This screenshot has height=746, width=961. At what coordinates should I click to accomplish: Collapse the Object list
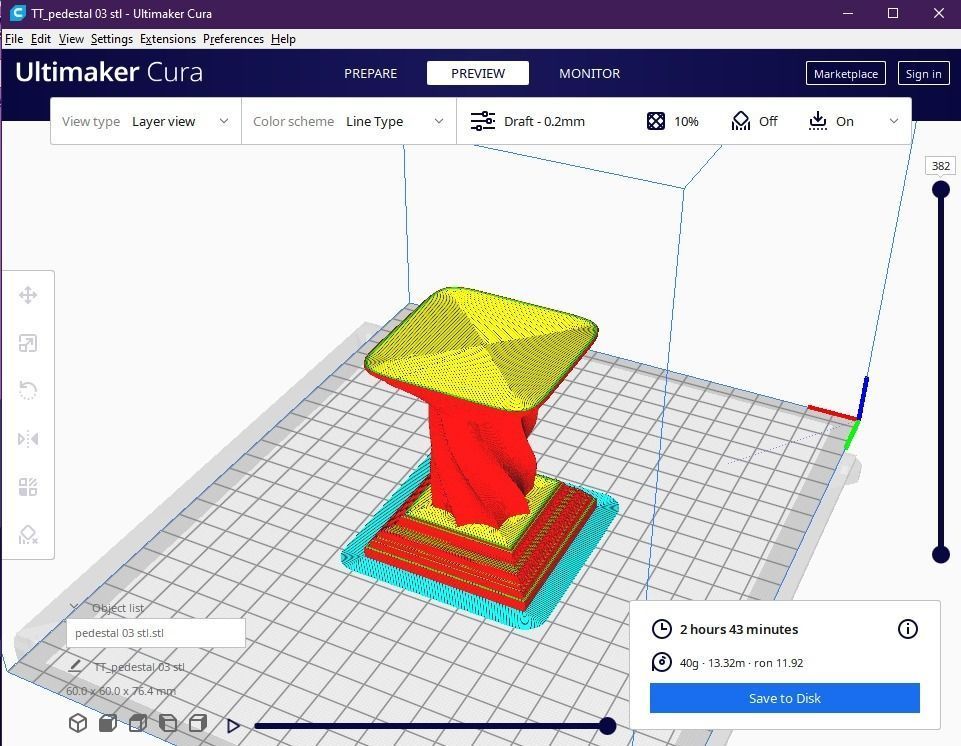point(74,607)
